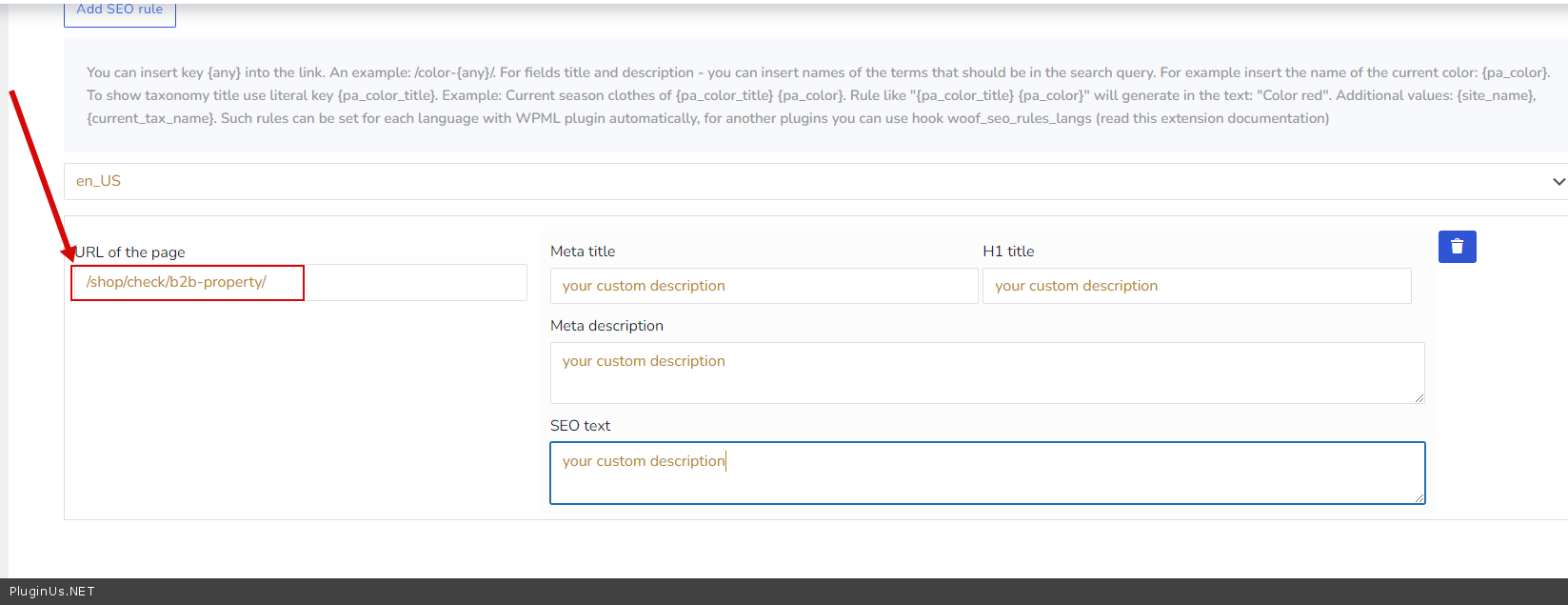Click into the Meta description textarea
This screenshot has height=605, width=1568.
(986, 373)
